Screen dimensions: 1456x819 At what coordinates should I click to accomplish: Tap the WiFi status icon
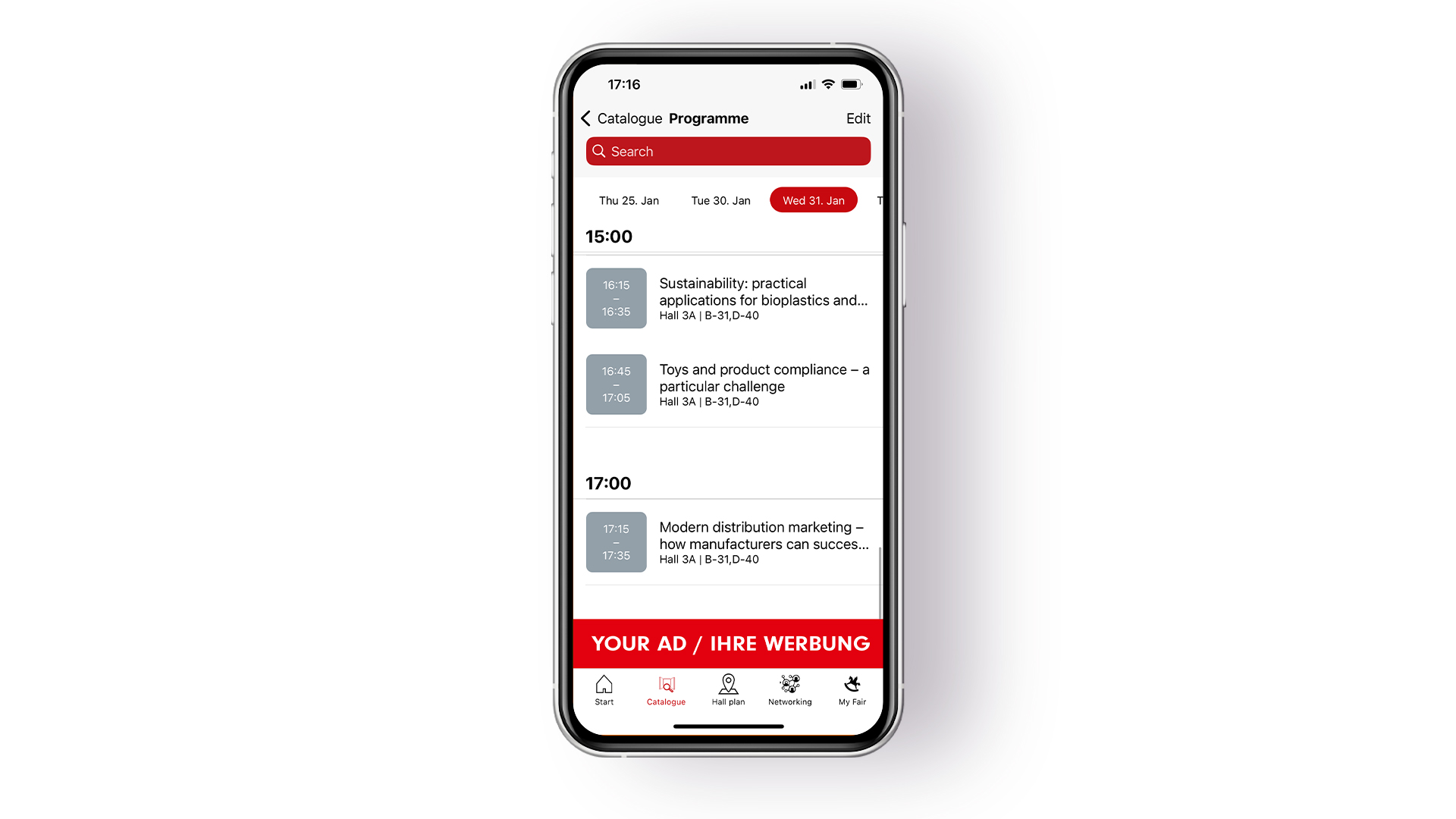pos(828,84)
